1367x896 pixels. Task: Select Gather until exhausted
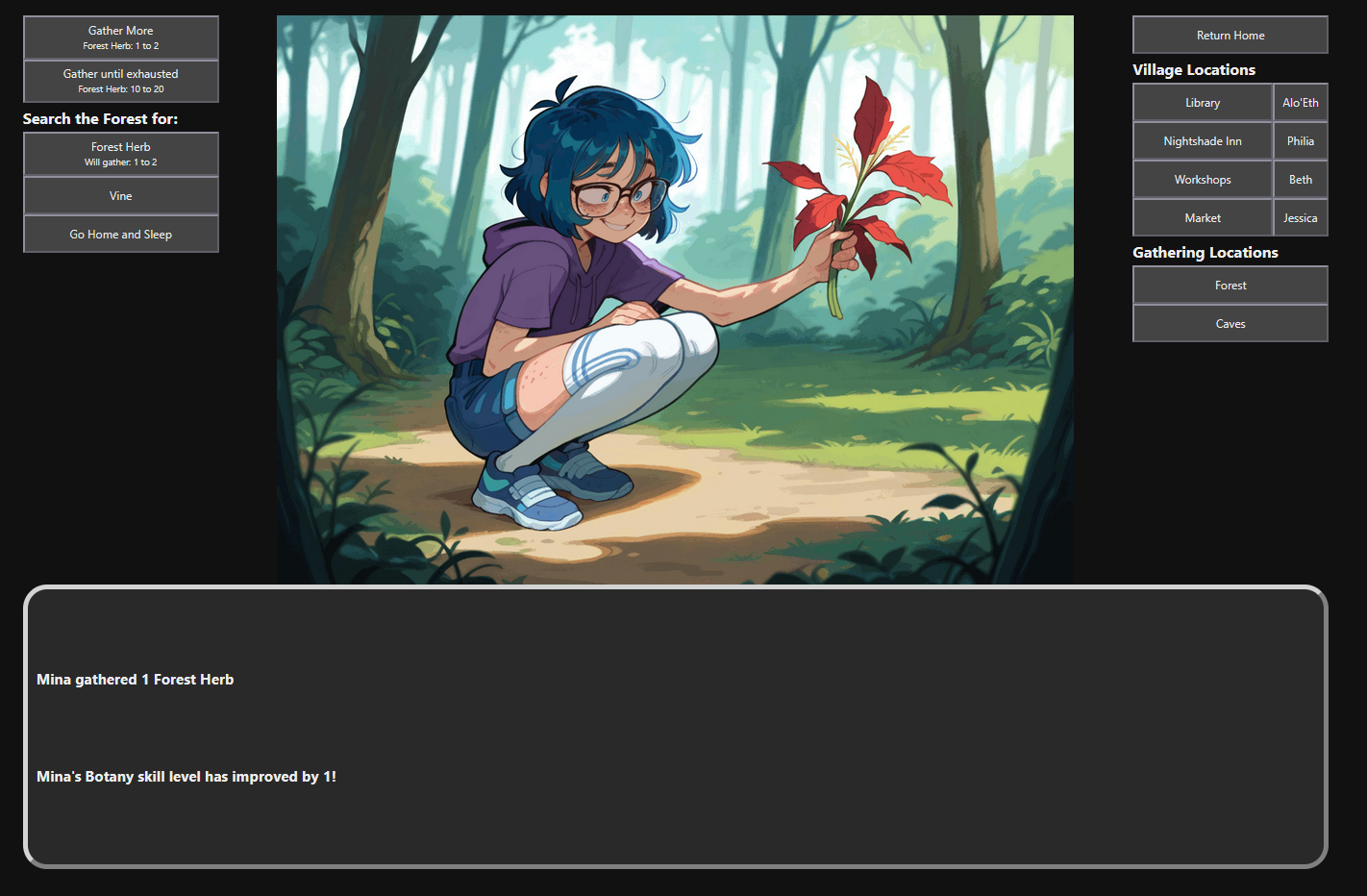point(121,81)
